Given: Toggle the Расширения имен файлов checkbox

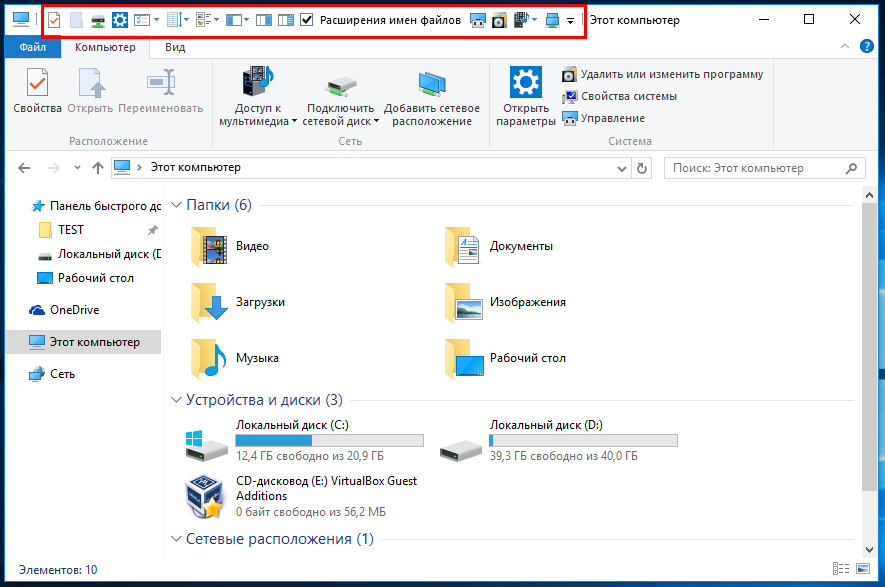Looking at the screenshot, I should pyautogui.click(x=306, y=20).
